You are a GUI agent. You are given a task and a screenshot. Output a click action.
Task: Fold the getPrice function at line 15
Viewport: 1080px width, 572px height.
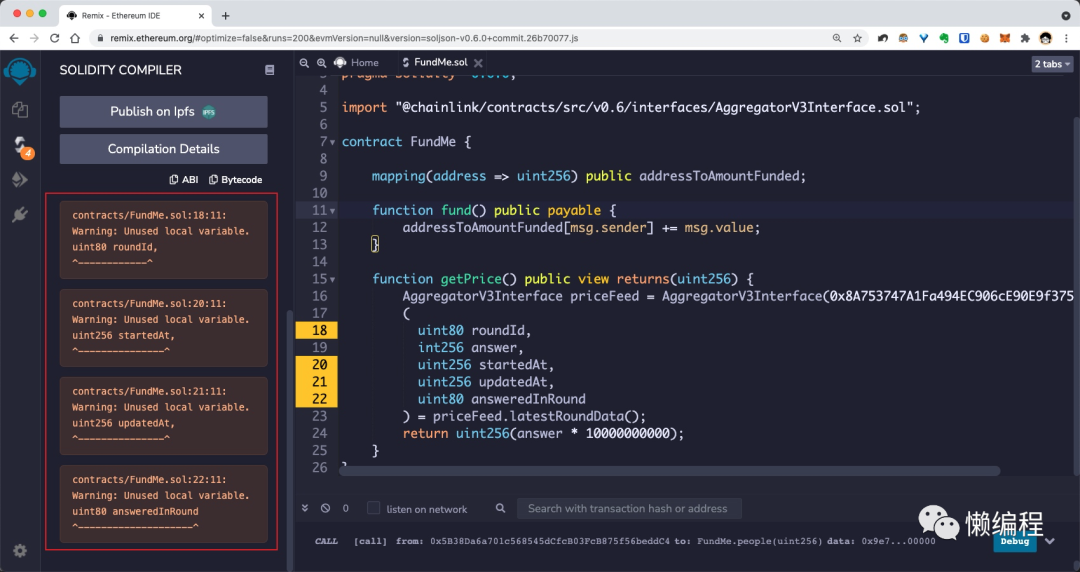pos(333,280)
